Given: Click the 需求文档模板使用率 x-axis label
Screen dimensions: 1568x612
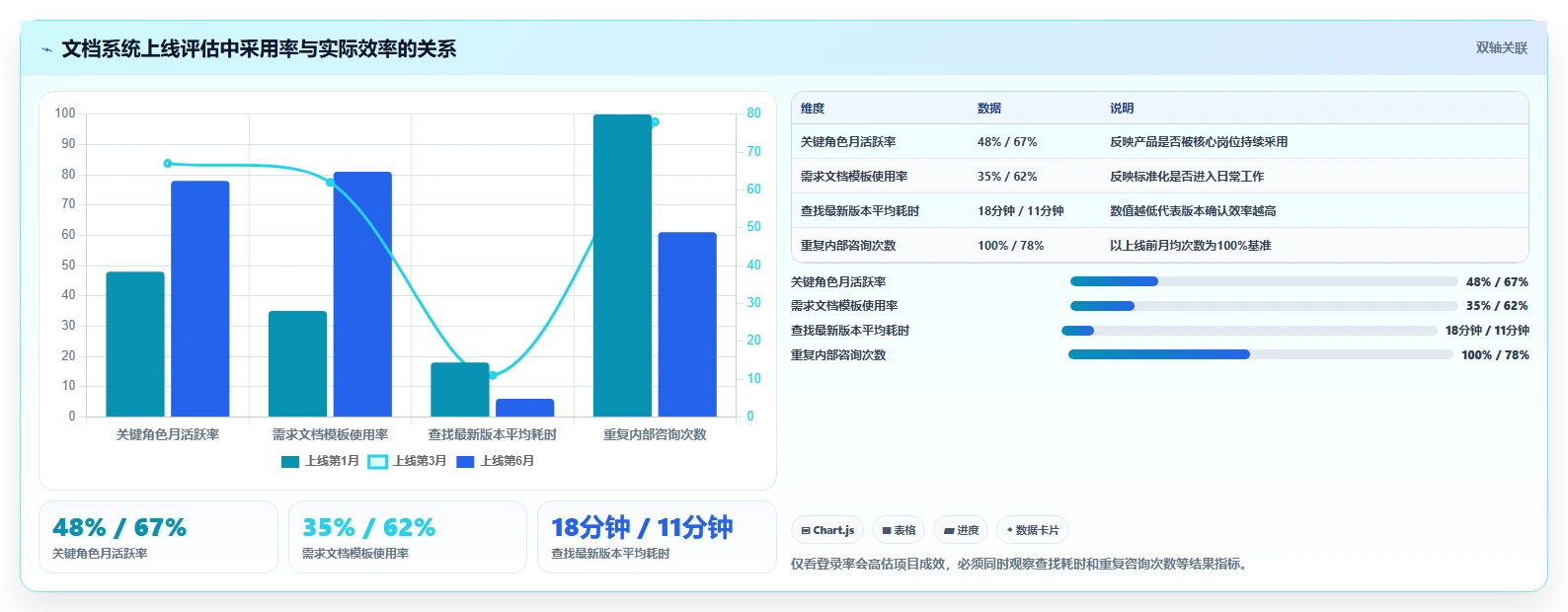Looking at the screenshot, I should point(330,435).
